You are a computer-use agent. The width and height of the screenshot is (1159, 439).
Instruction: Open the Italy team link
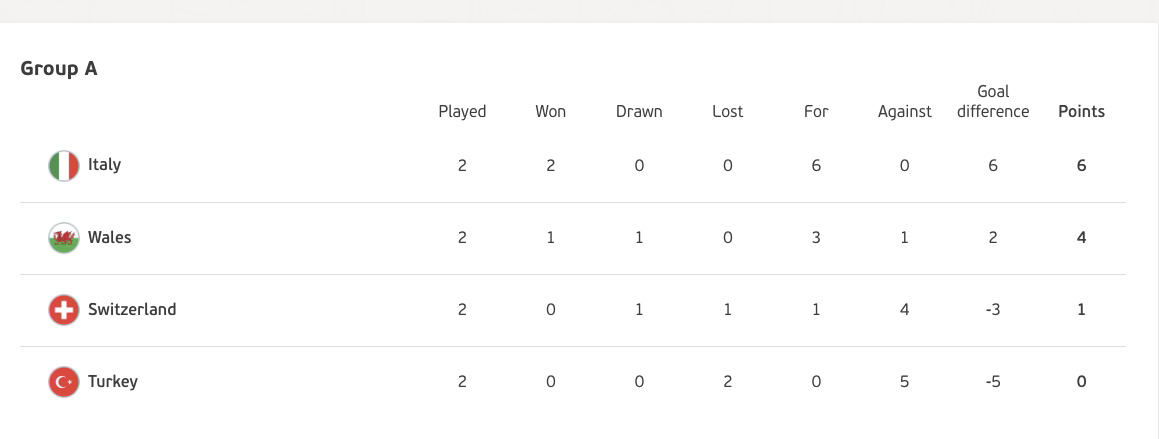pos(104,165)
